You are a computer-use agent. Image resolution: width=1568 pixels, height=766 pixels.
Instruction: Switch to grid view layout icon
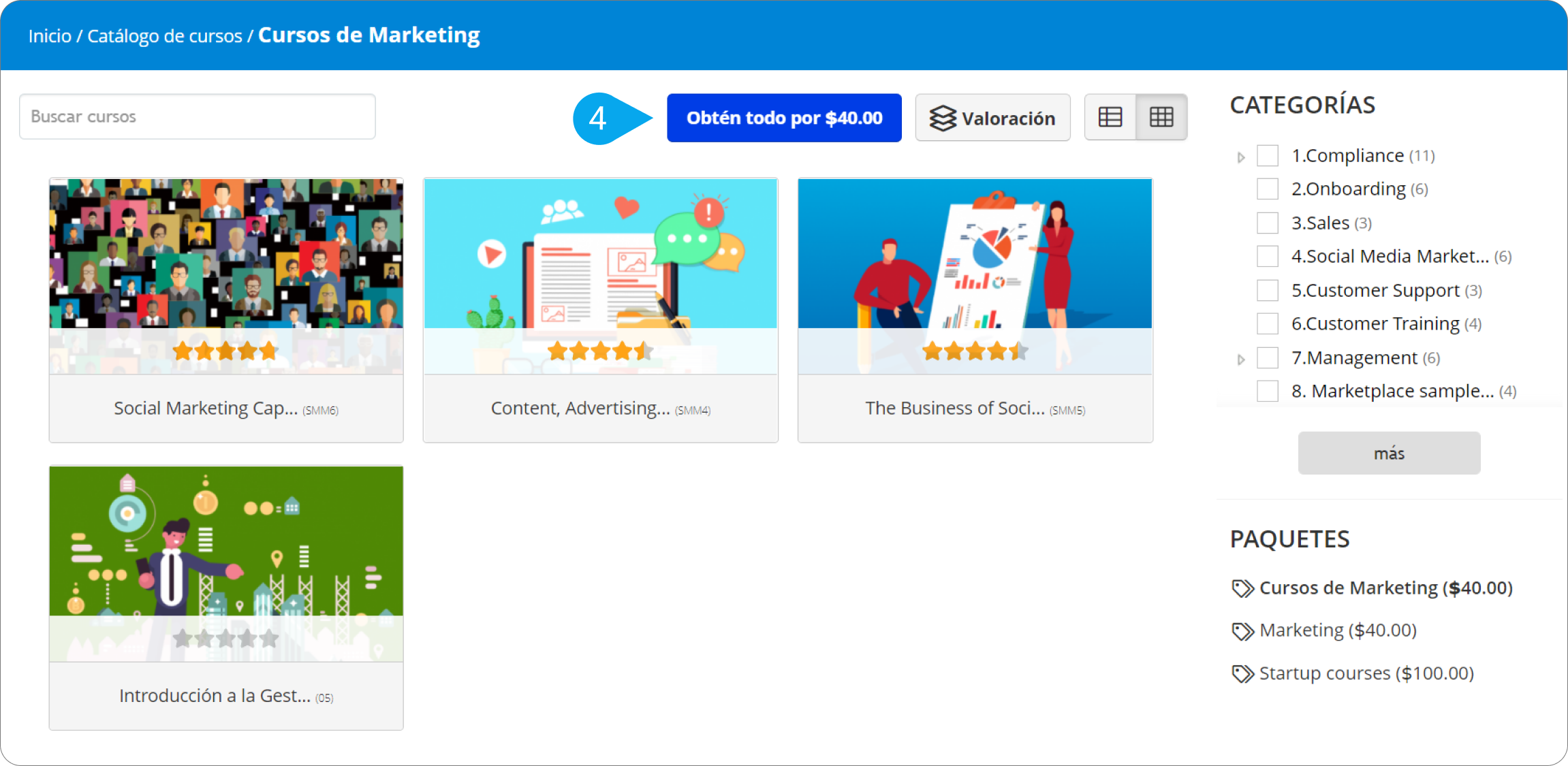point(1161,117)
